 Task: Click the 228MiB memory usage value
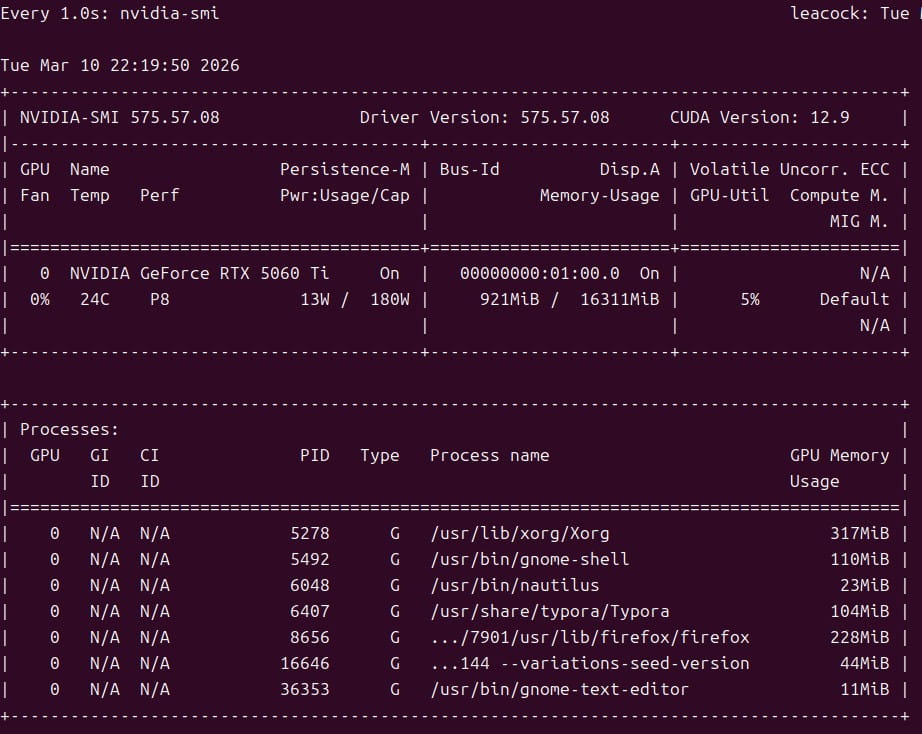tap(859, 637)
